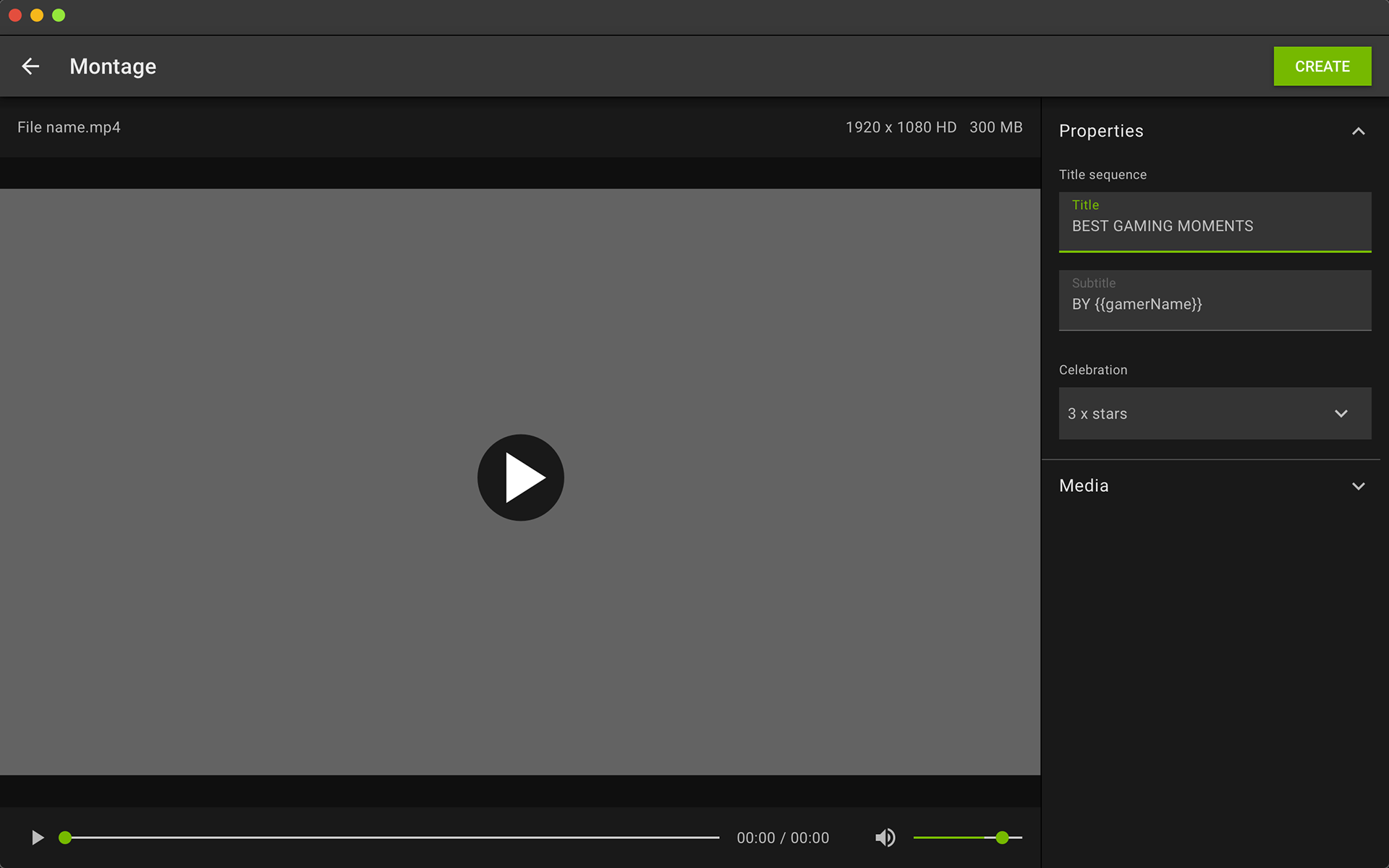The height and width of the screenshot is (868, 1389).
Task: Go back using the arrow beside Montage
Action: (30, 67)
